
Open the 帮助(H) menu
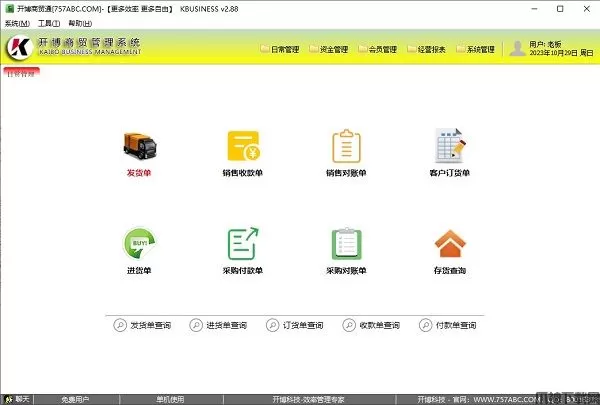[x=80, y=23]
